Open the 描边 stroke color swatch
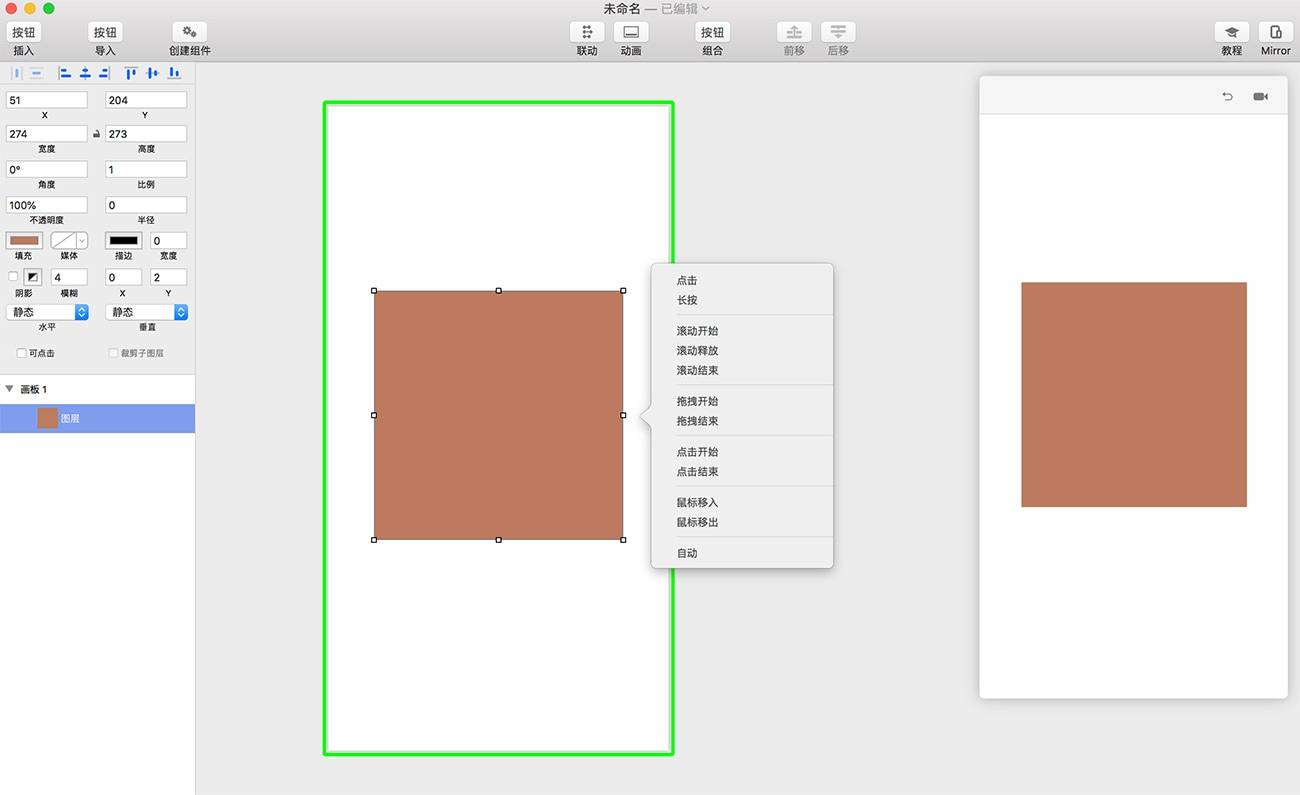Screen dimensions: 1300x795 click(124, 240)
